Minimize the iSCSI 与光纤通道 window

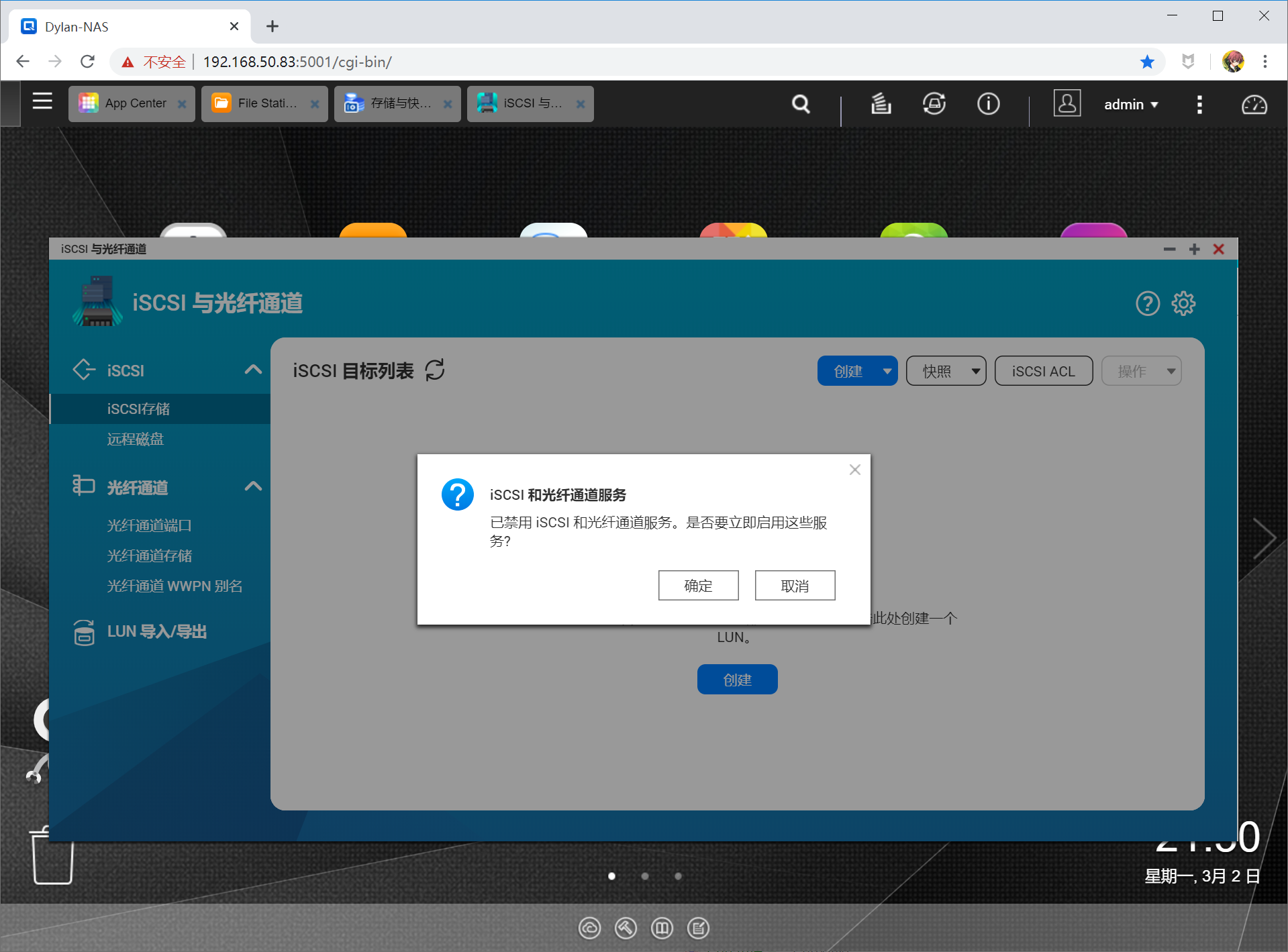(1169, 249)
